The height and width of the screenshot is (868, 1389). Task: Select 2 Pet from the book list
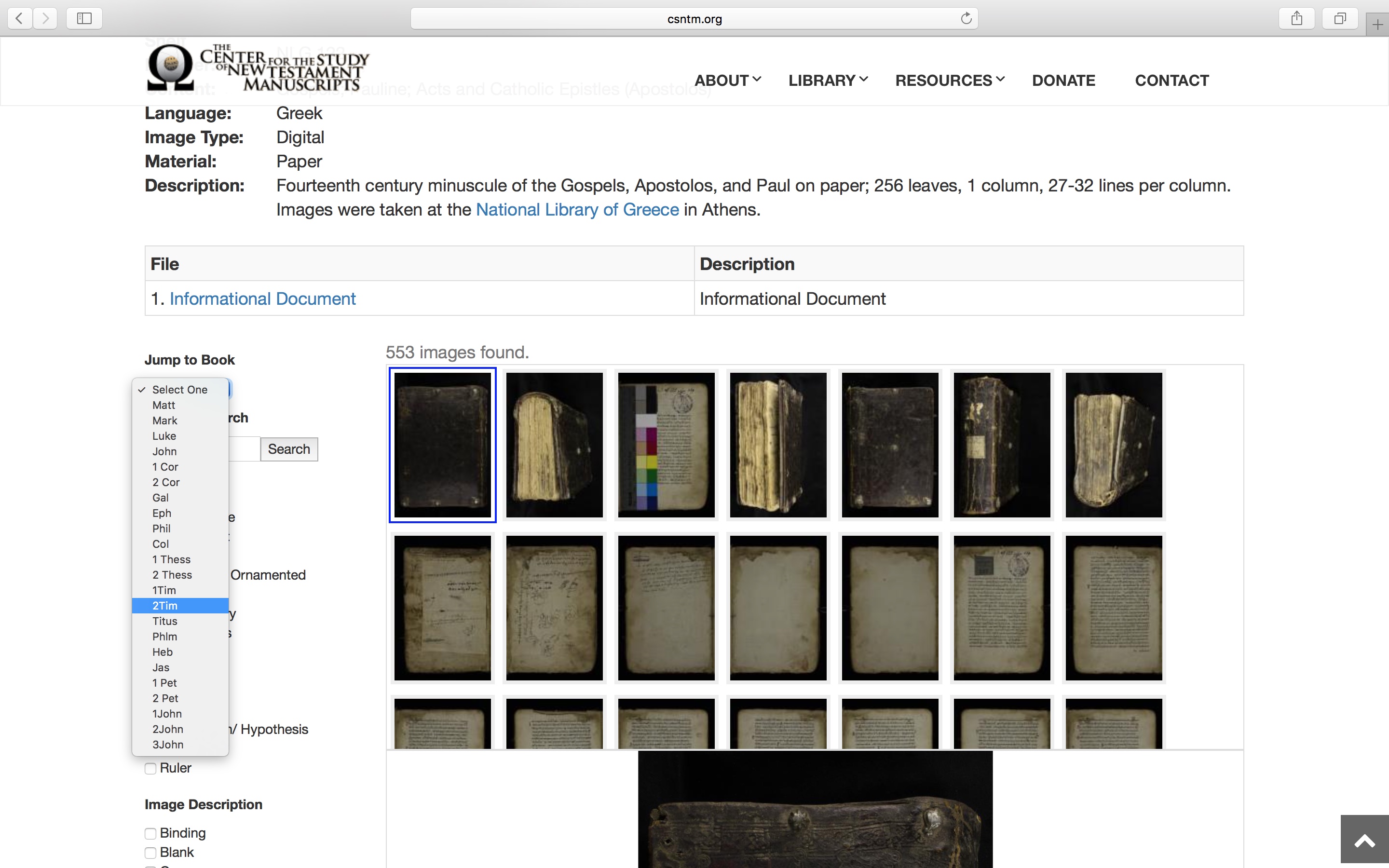[x=180, y=699]
